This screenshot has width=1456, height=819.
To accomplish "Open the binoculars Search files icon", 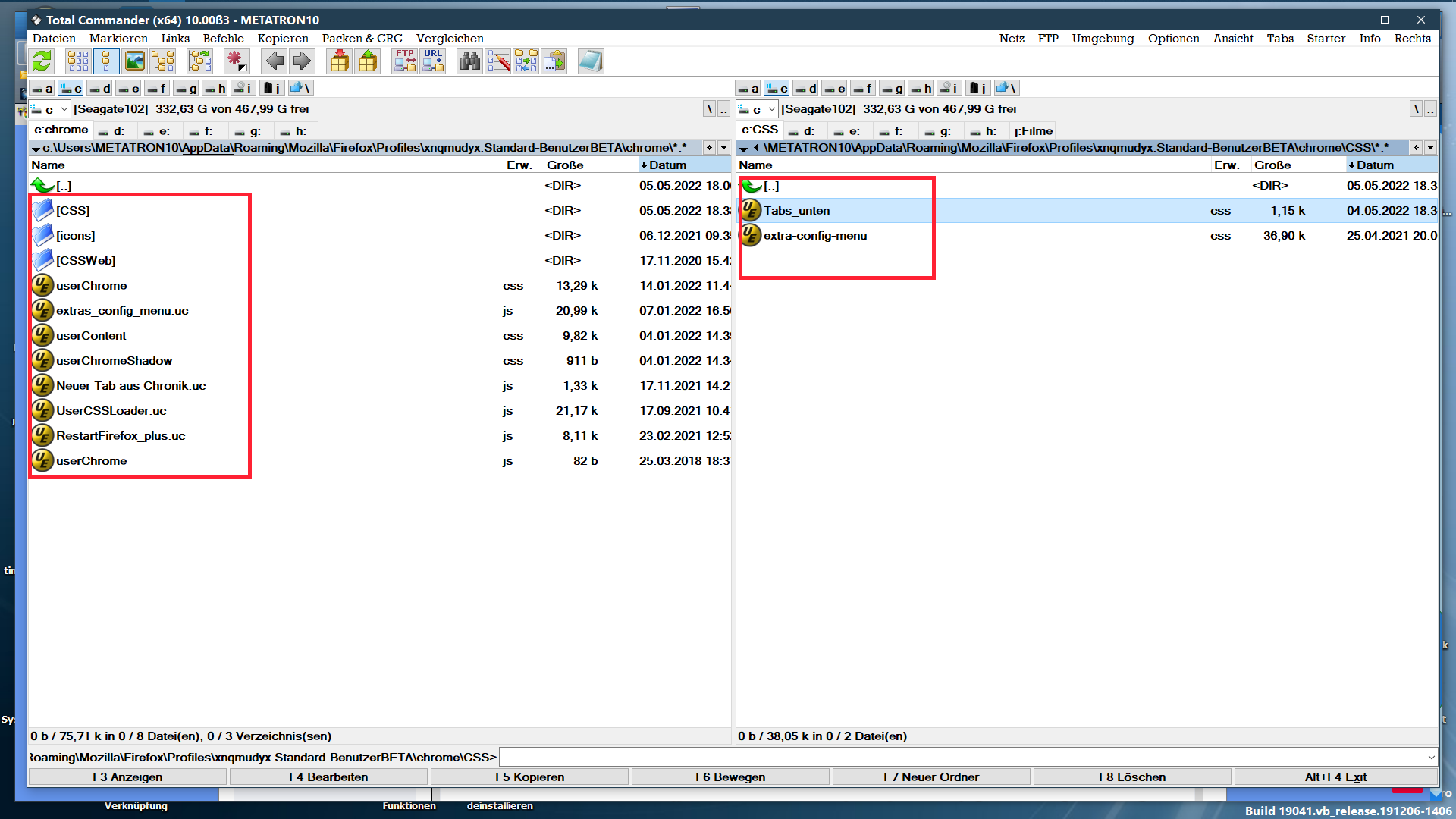I will coord(469,61).
